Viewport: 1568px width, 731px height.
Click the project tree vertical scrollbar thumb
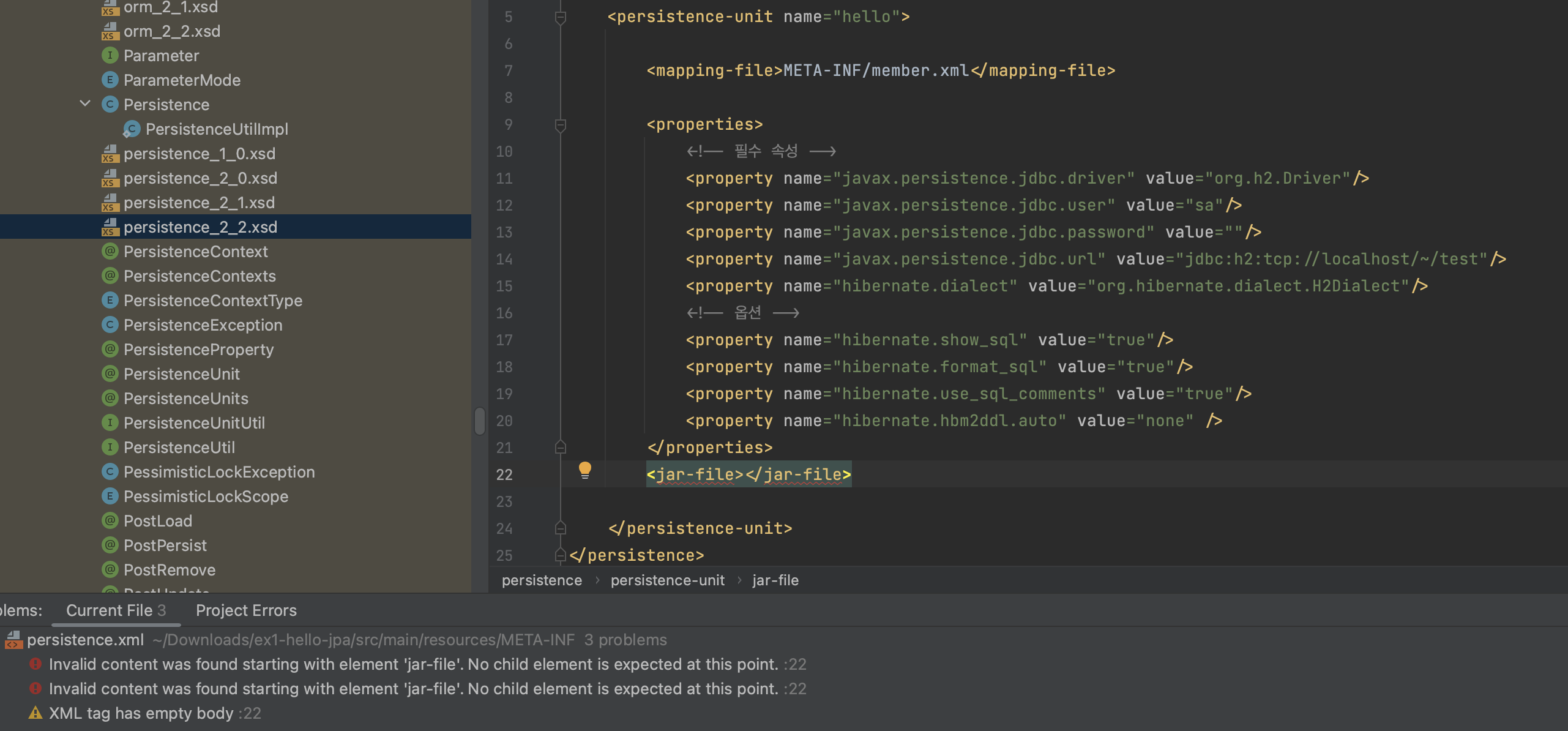(479, 421)
